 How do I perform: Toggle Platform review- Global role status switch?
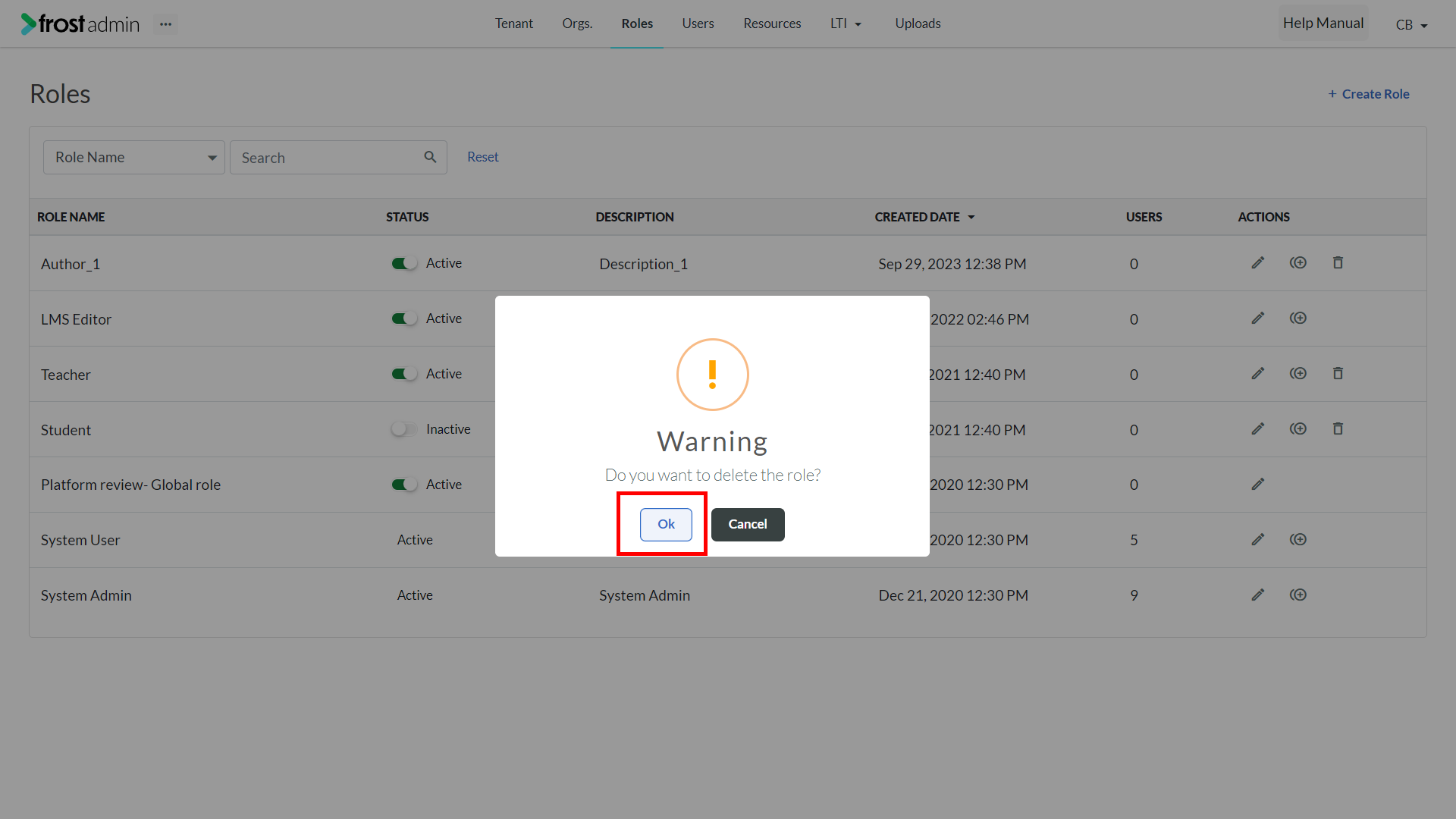pyautogui.click(x=404, y=485)
